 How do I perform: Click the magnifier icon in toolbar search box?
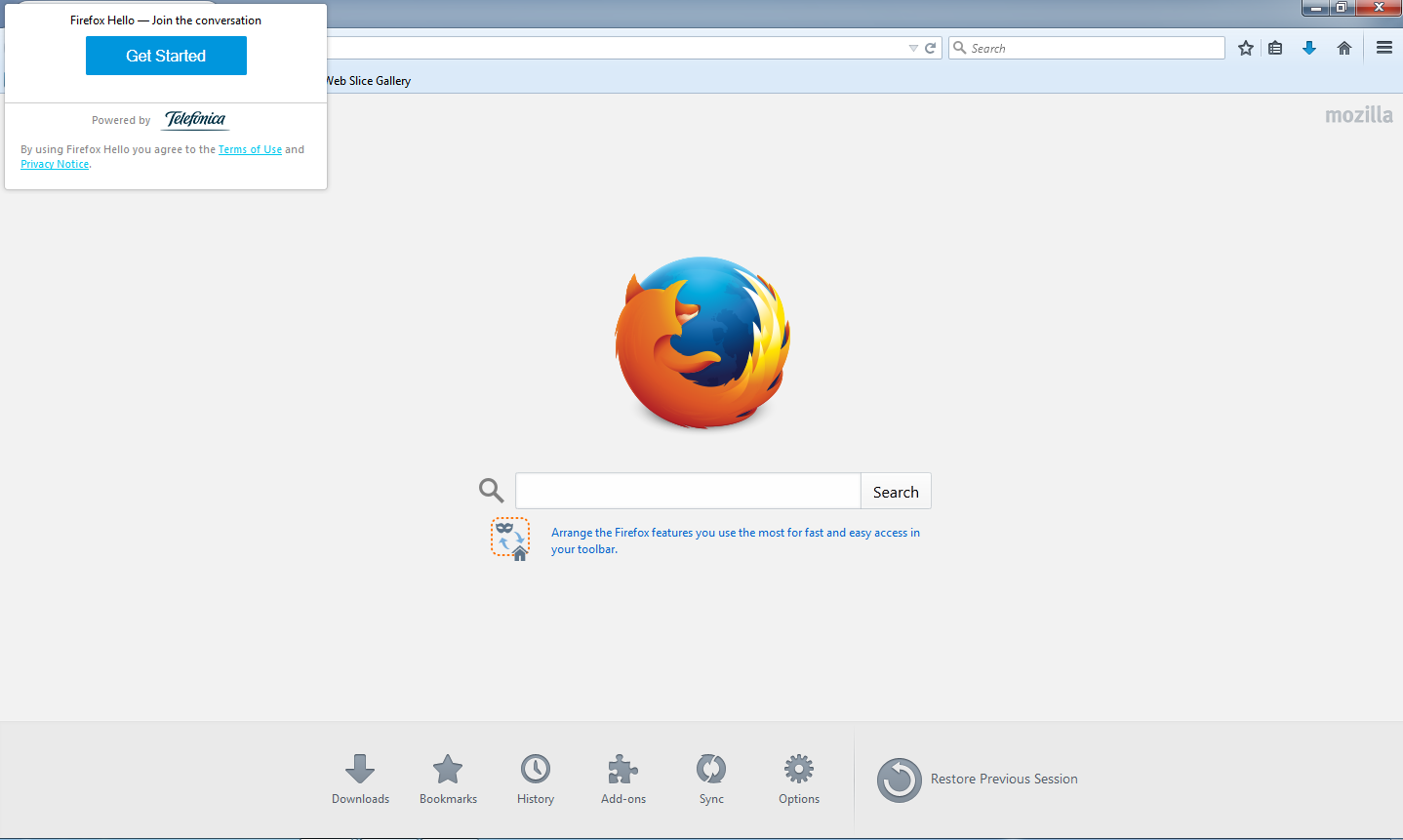click(x=960, y=48)
